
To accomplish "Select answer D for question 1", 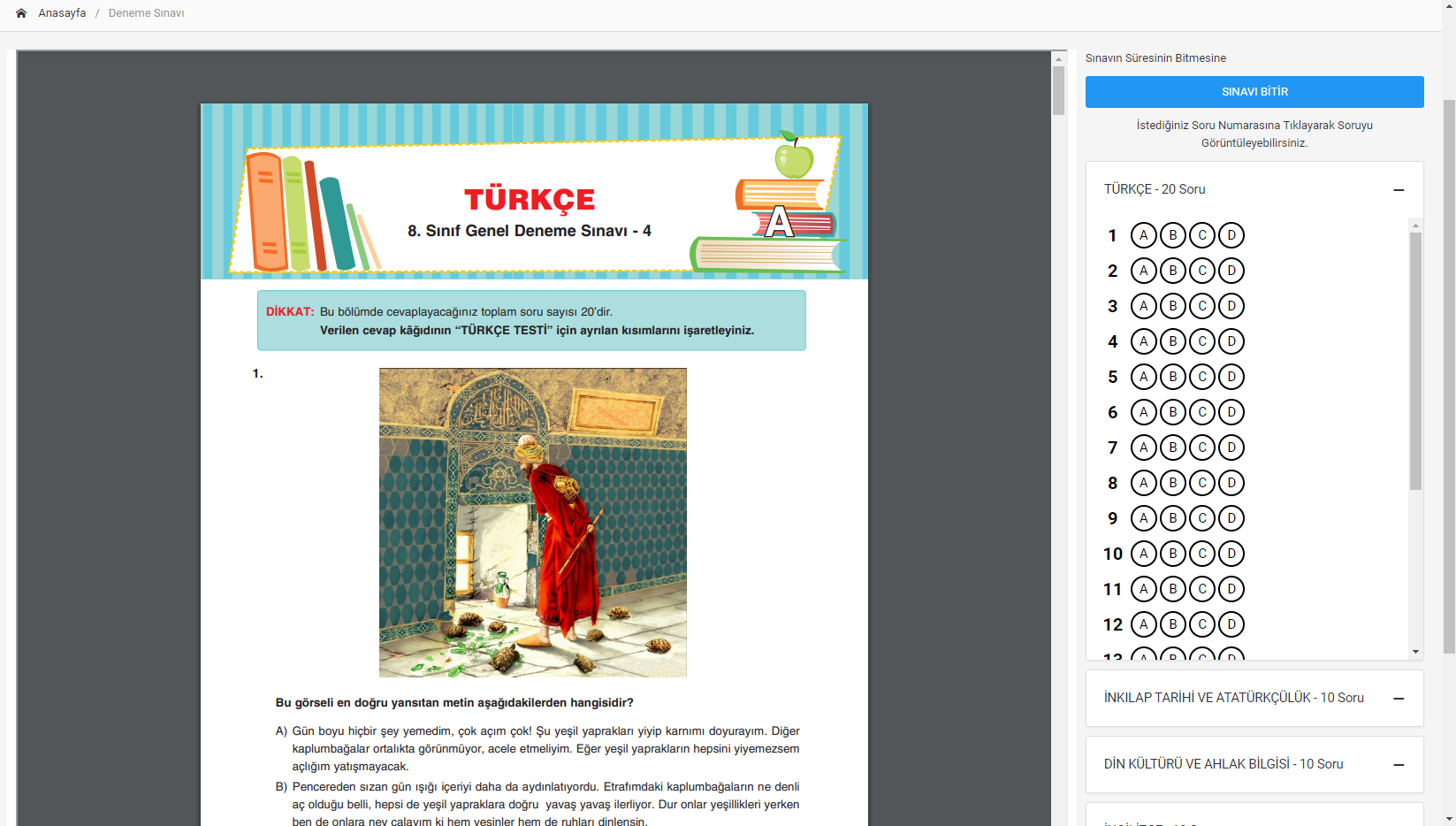I will click(x=1231, y=235).
